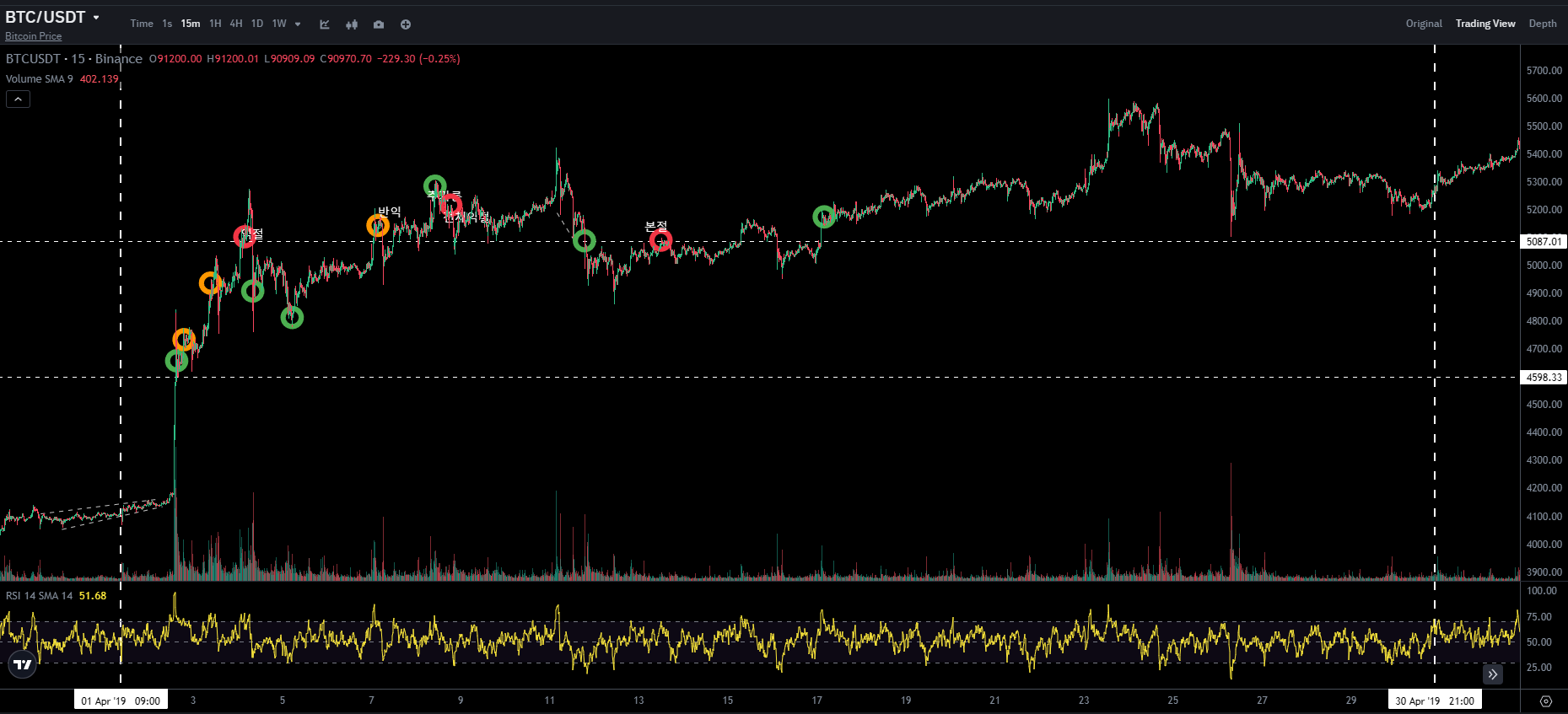Select the Time chart interval
This screenshot has height=714, width=1568.
click(x=142, y=24)
